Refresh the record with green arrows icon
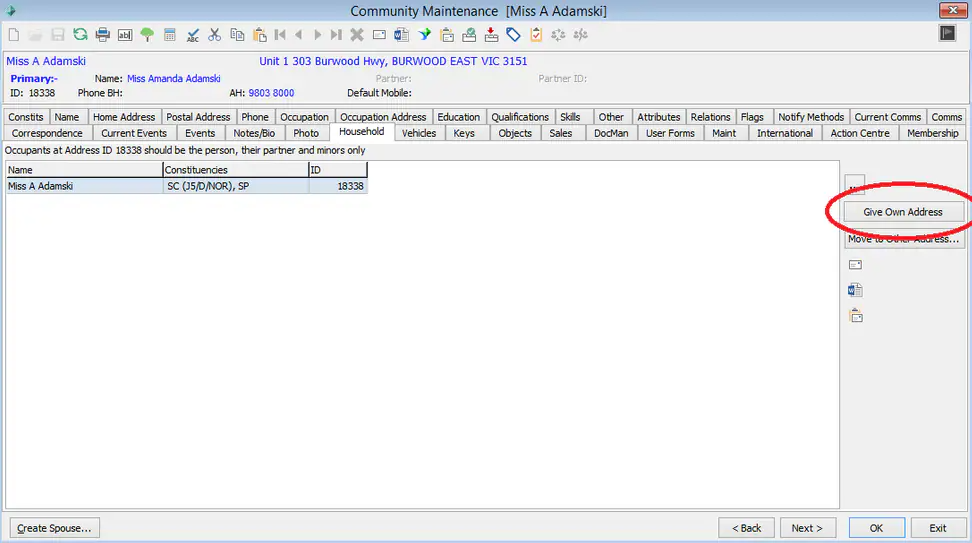Viewport: 972px width, 543px height. tap(80, 35)
